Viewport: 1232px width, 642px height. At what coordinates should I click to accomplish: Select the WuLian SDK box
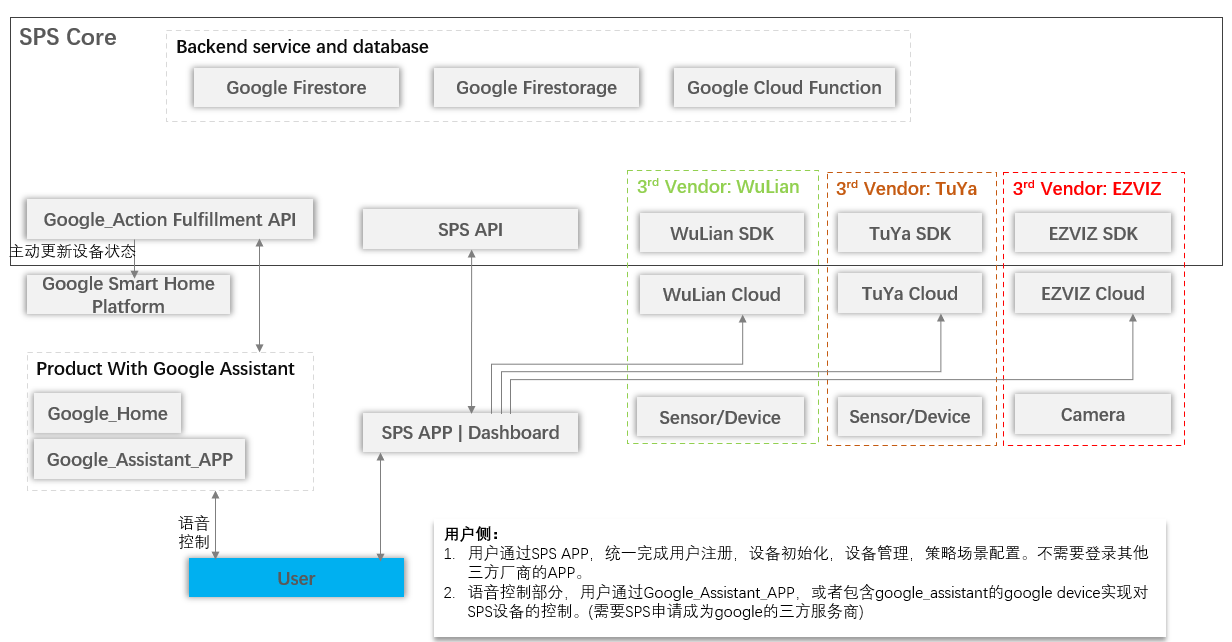[x=722, y=234]
